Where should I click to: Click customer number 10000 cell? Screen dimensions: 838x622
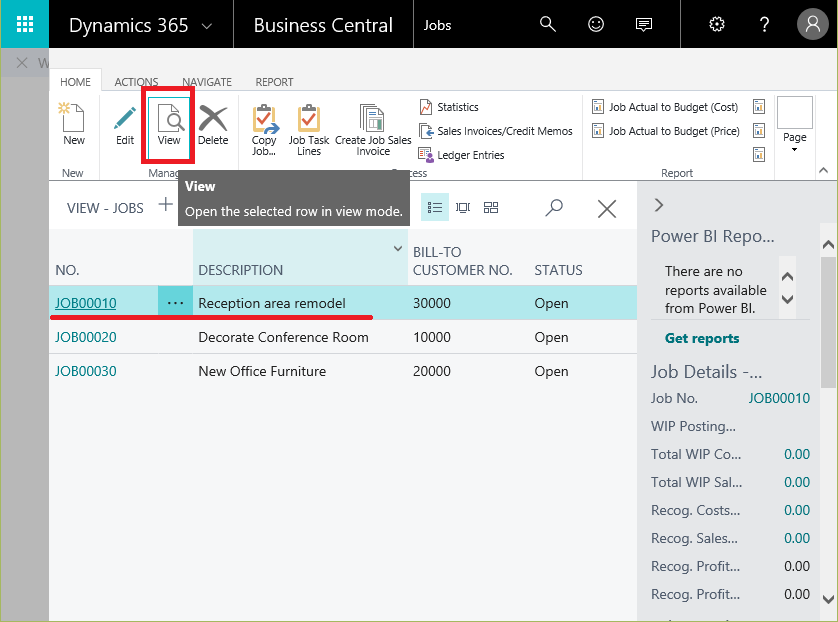[x=431, y=337]
